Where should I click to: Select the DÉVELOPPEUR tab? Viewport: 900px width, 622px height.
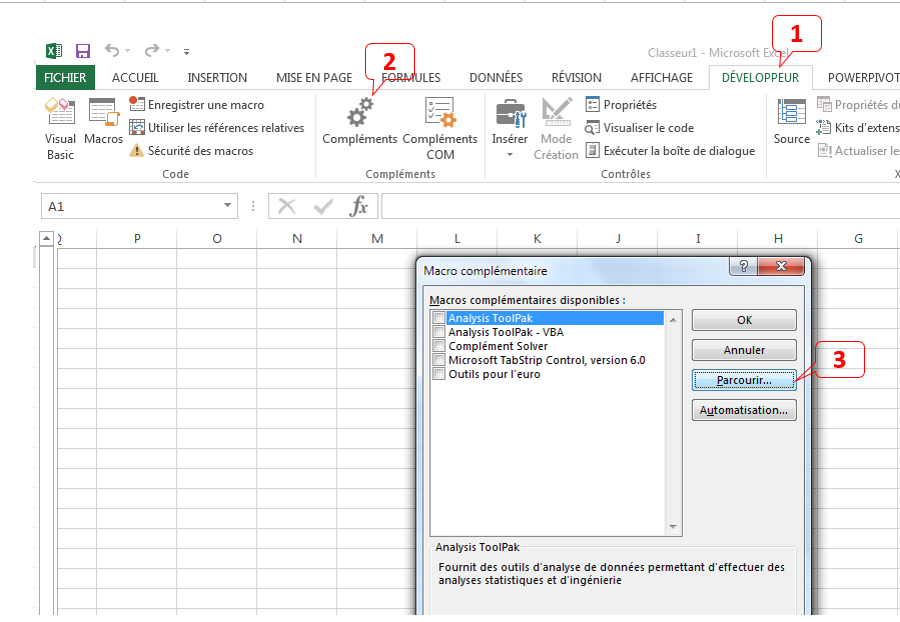coord(761,77)
